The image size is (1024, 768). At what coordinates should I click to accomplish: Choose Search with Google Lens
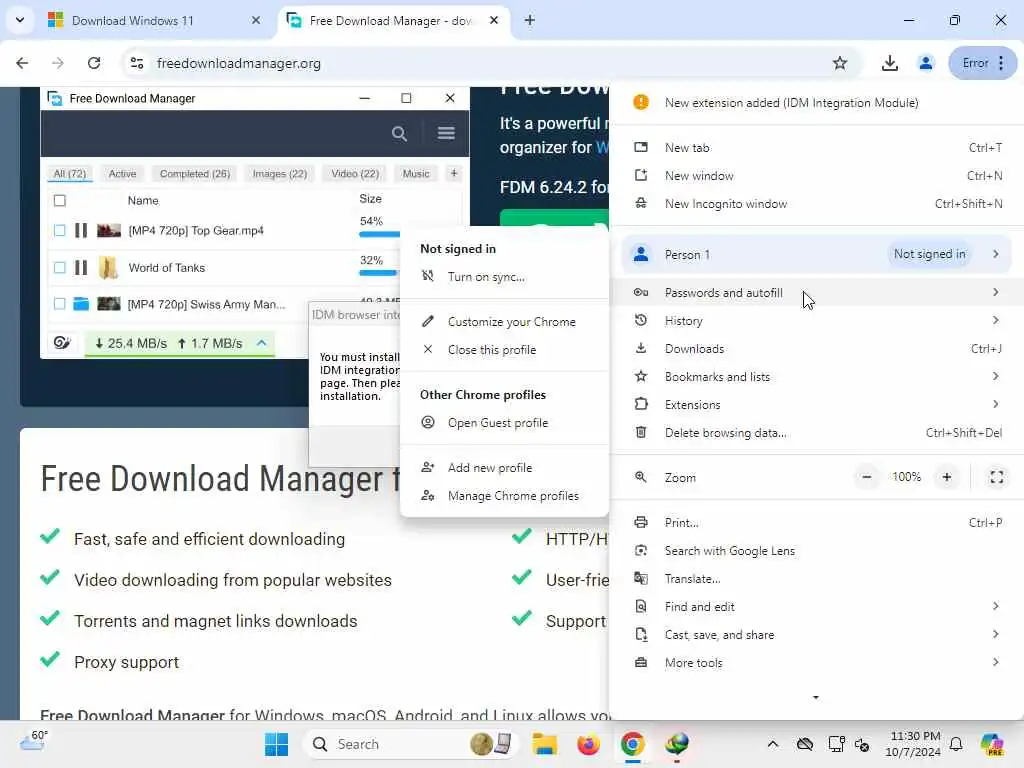[817, 551]
